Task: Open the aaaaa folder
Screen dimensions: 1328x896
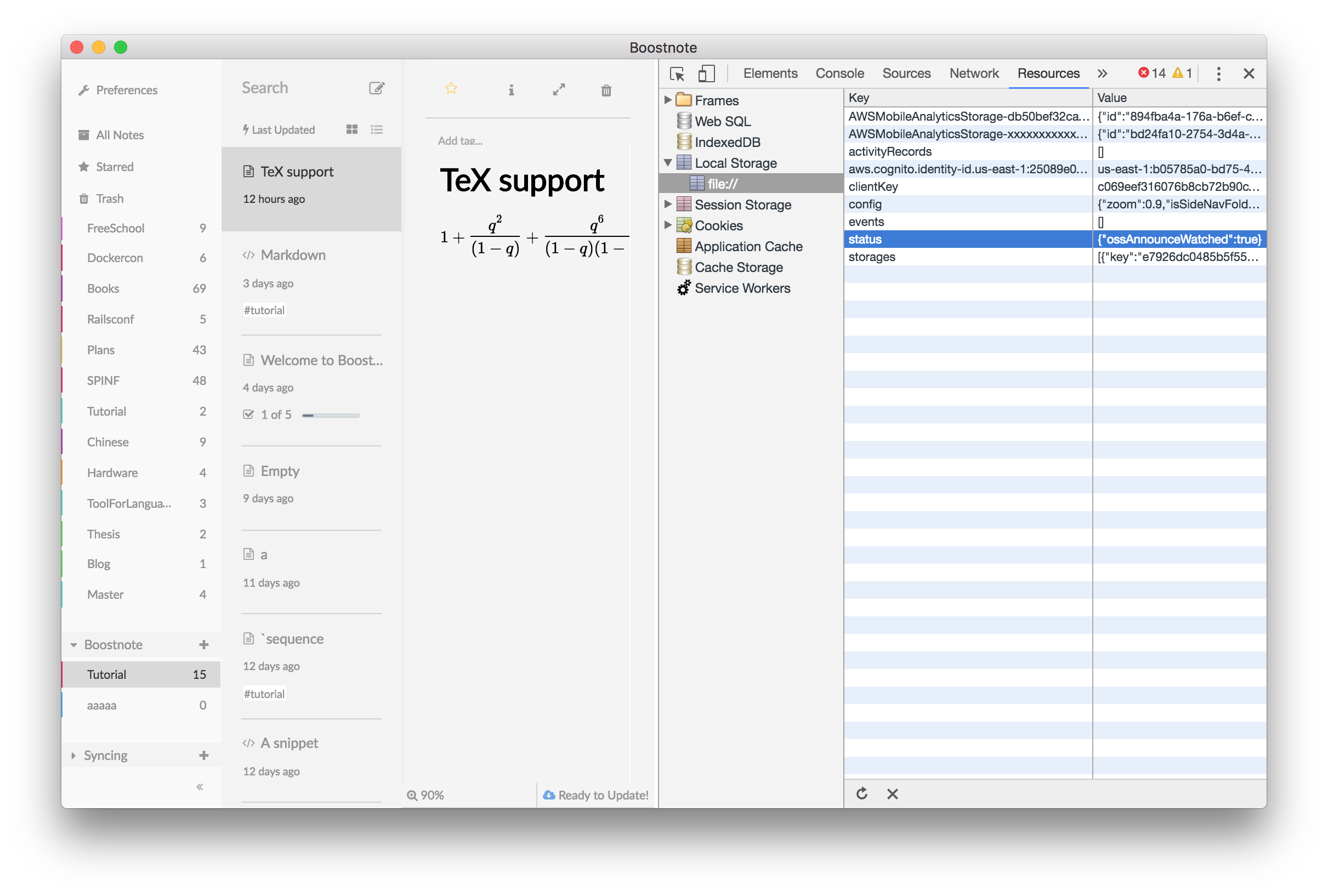Action: click(x=140, y=705)
